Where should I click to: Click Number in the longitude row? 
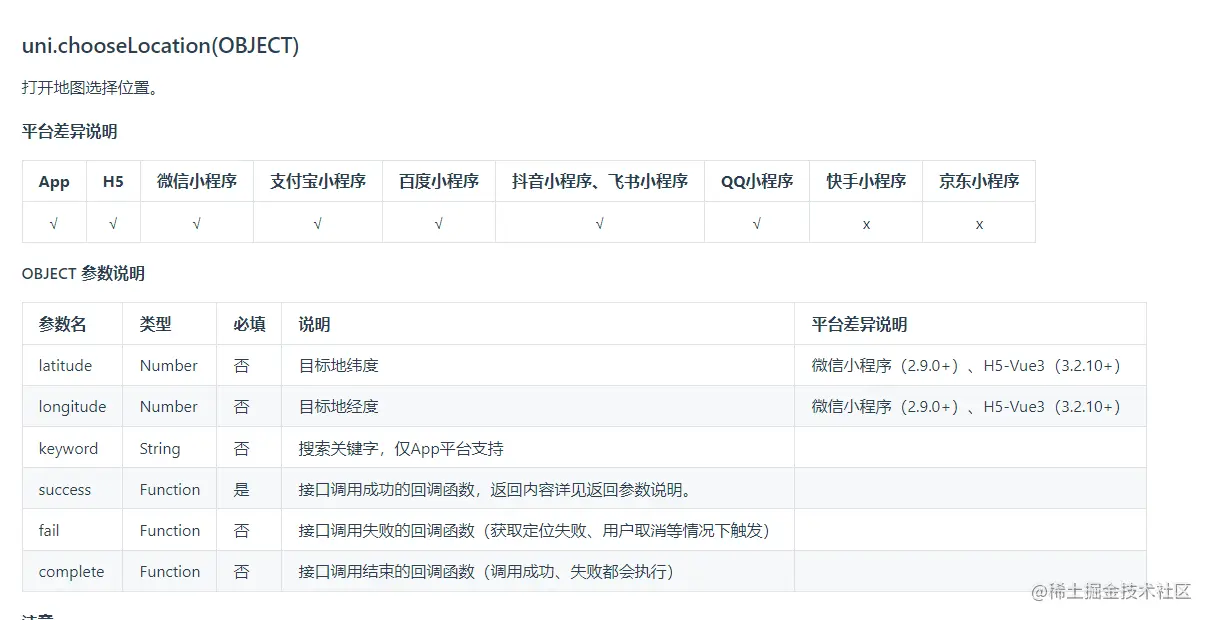pos(169,407)
